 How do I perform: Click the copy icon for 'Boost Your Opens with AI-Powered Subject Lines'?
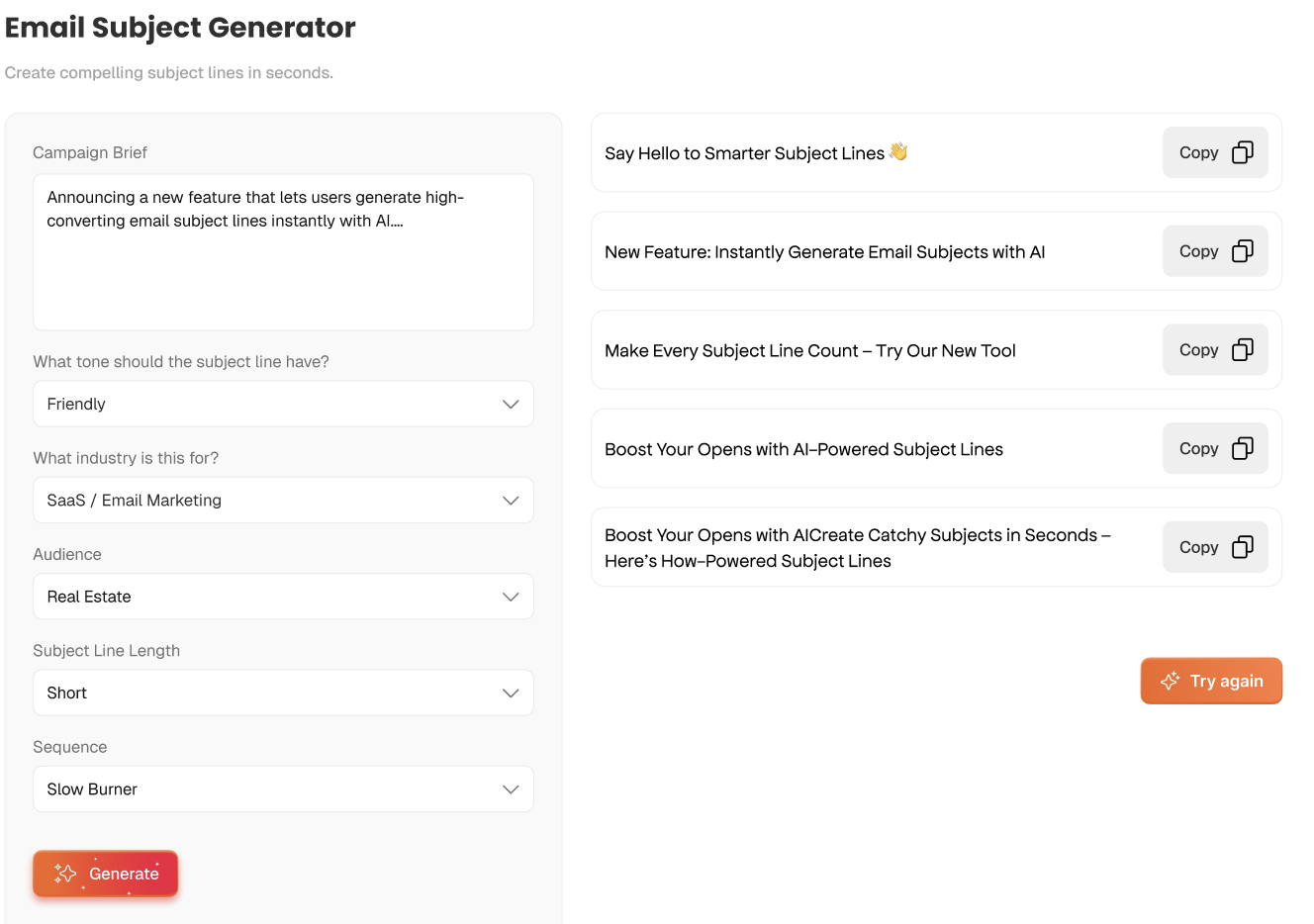click(x=1243, y=448)
